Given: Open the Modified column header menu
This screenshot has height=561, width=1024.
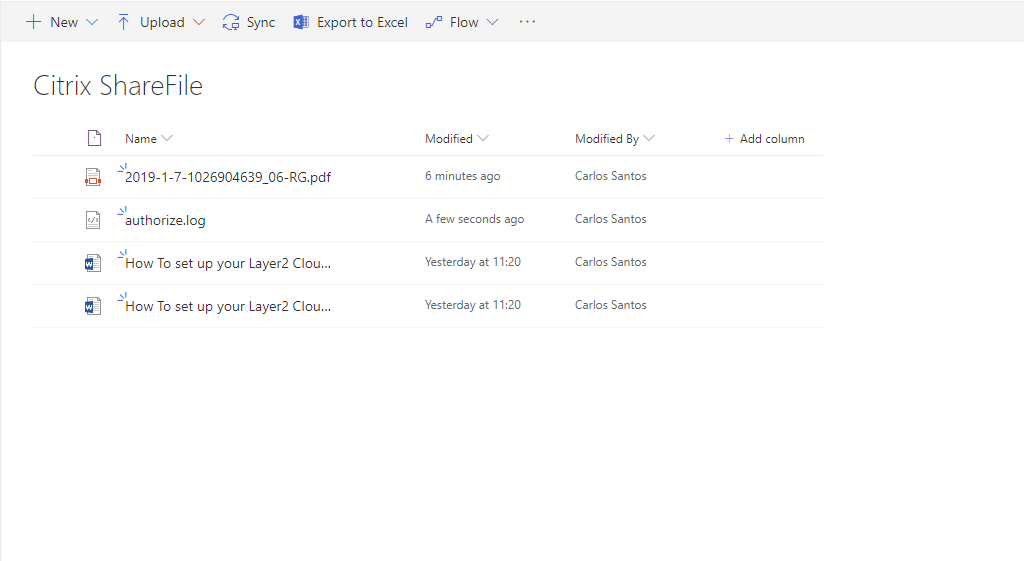Looking at the screenshot, I should [456, 139].
